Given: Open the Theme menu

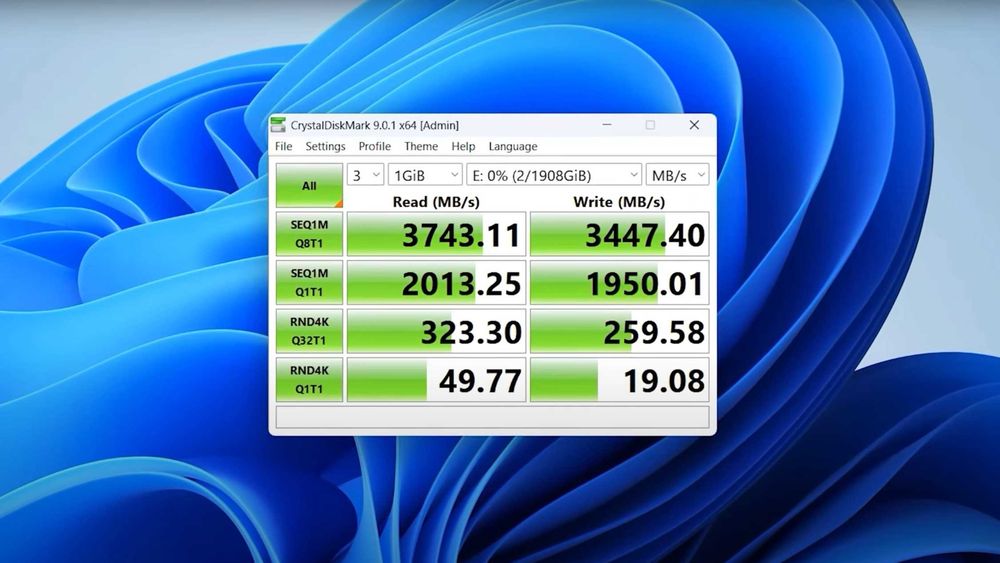Looking at the screenshot, I should (x=421, y=146).
